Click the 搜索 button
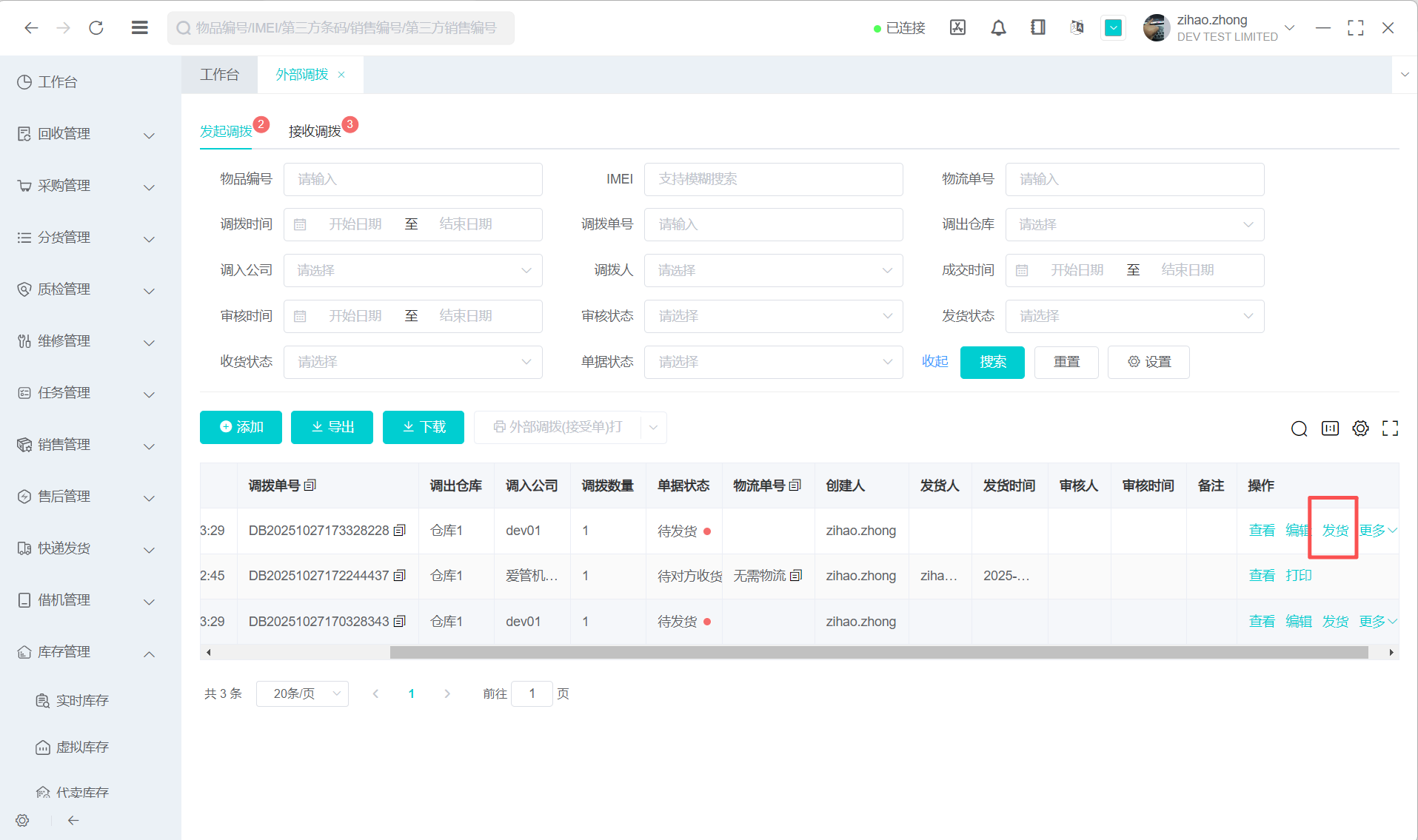1418x840 pixels. (x=992, y=362)
